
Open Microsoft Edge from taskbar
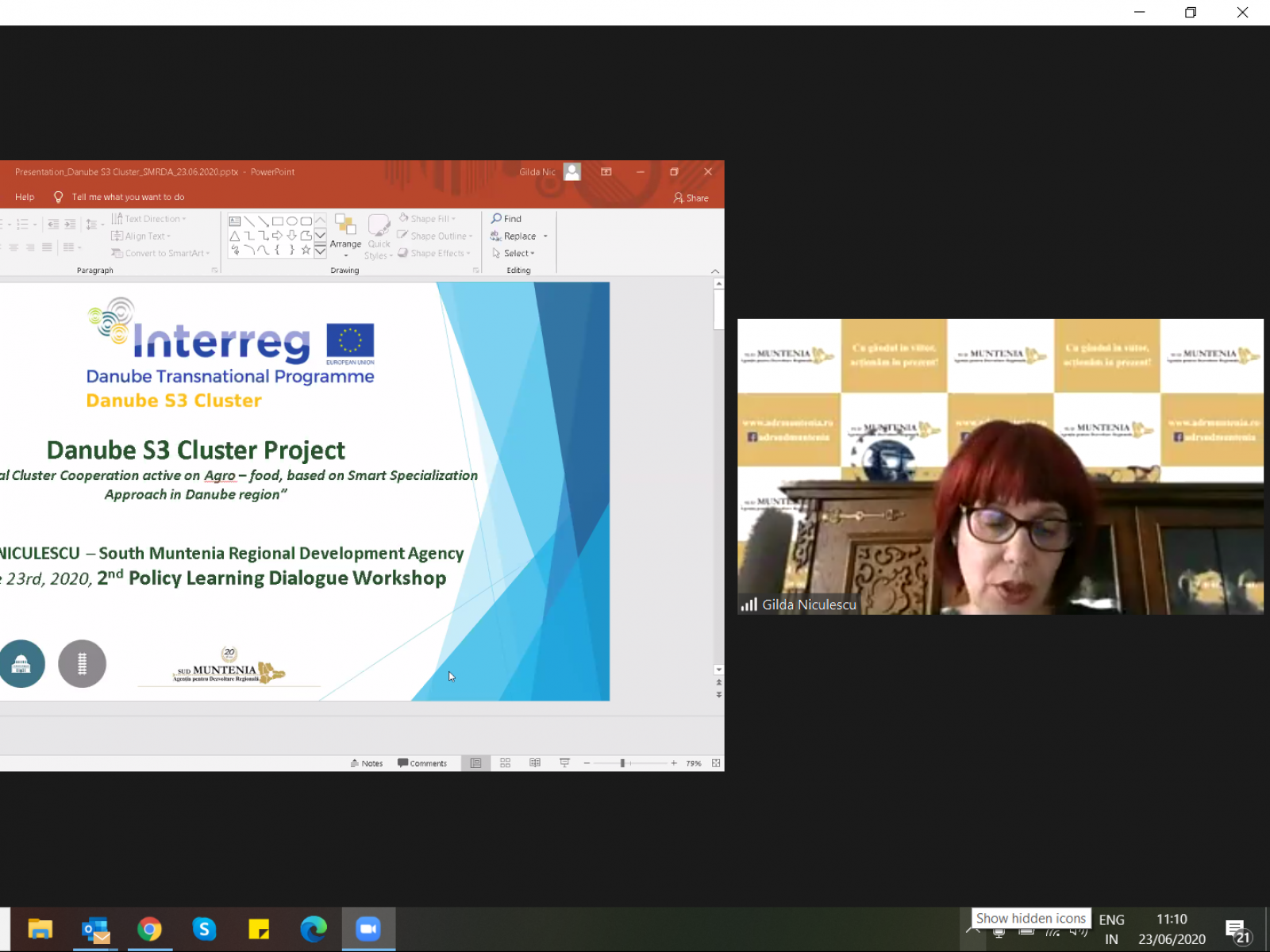click(314, 929)
